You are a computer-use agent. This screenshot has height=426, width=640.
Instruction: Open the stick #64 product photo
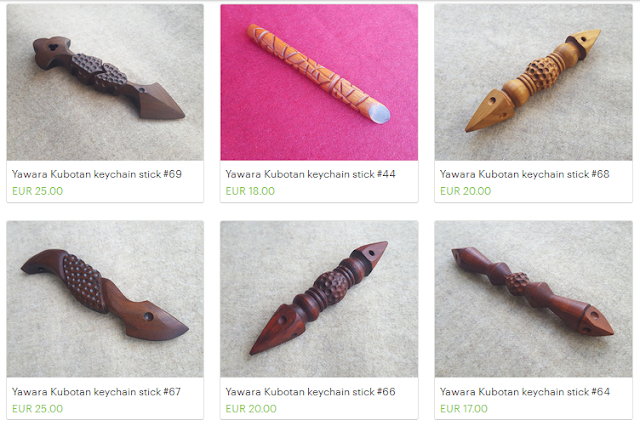point(533,299)
